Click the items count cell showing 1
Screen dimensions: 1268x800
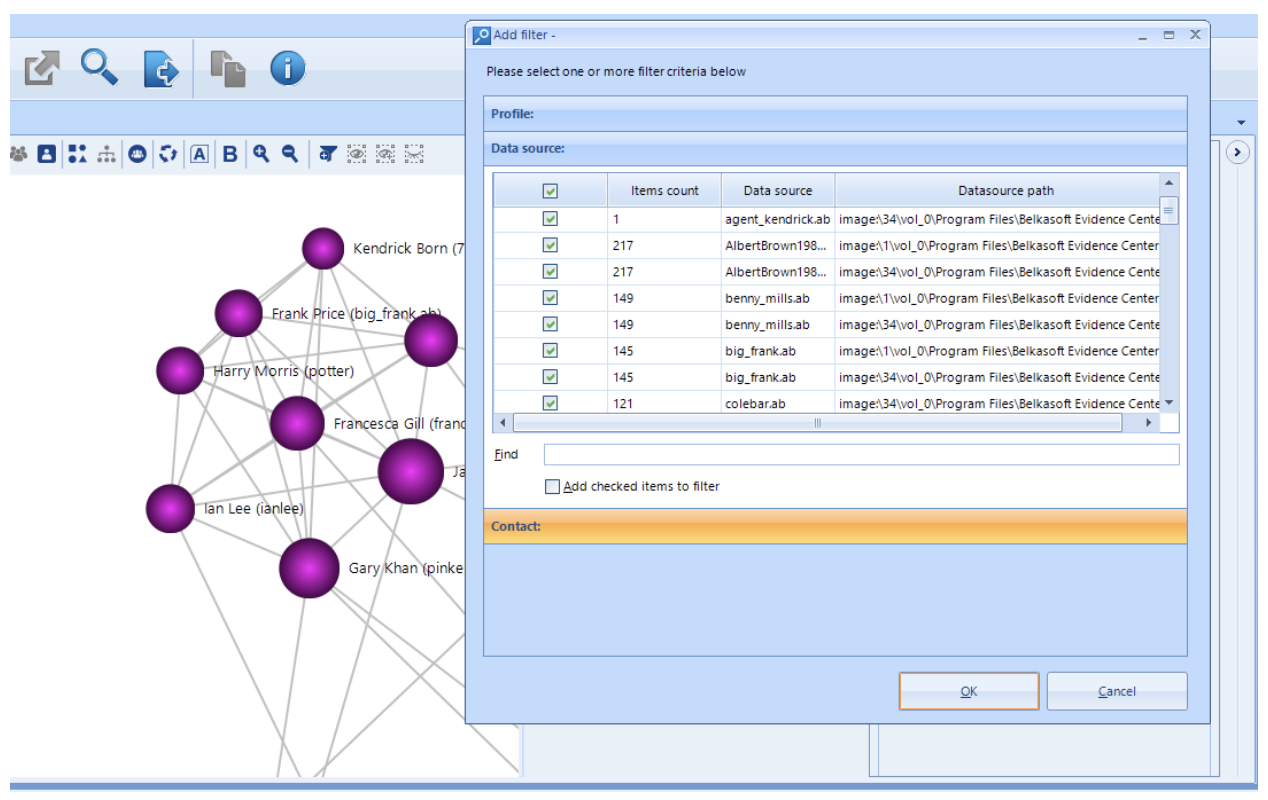pos(664,219)
